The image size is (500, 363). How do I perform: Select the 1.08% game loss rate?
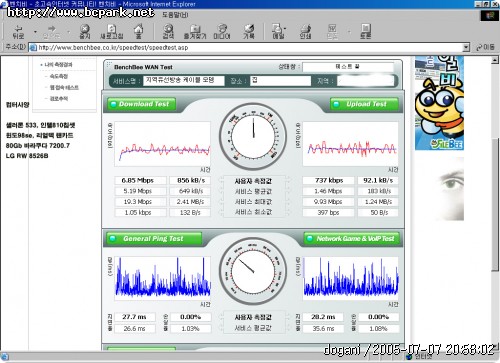pyautogui.click(x=379, y=329)
